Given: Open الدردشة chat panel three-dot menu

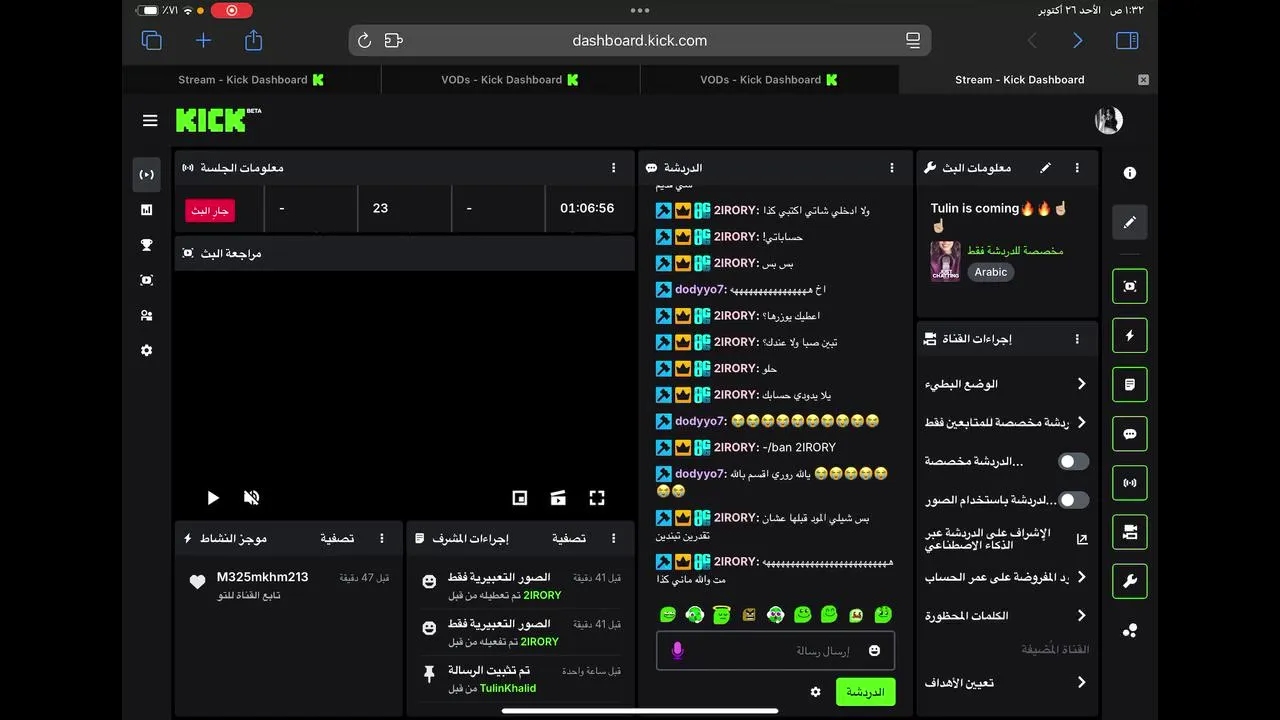Looking at the screenshot, I should tap(892, 168).
